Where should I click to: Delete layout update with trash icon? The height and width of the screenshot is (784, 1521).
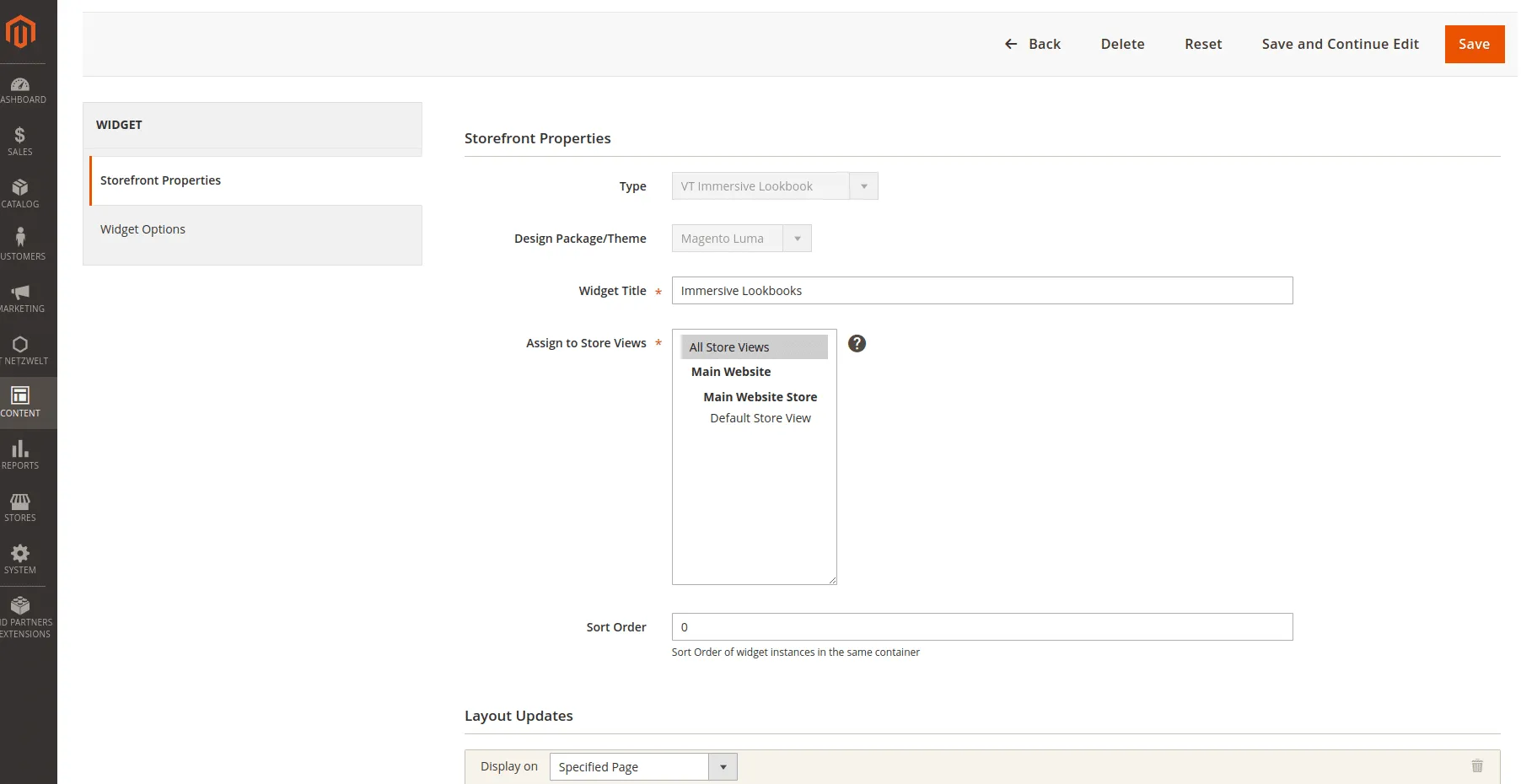point(1476,766)
